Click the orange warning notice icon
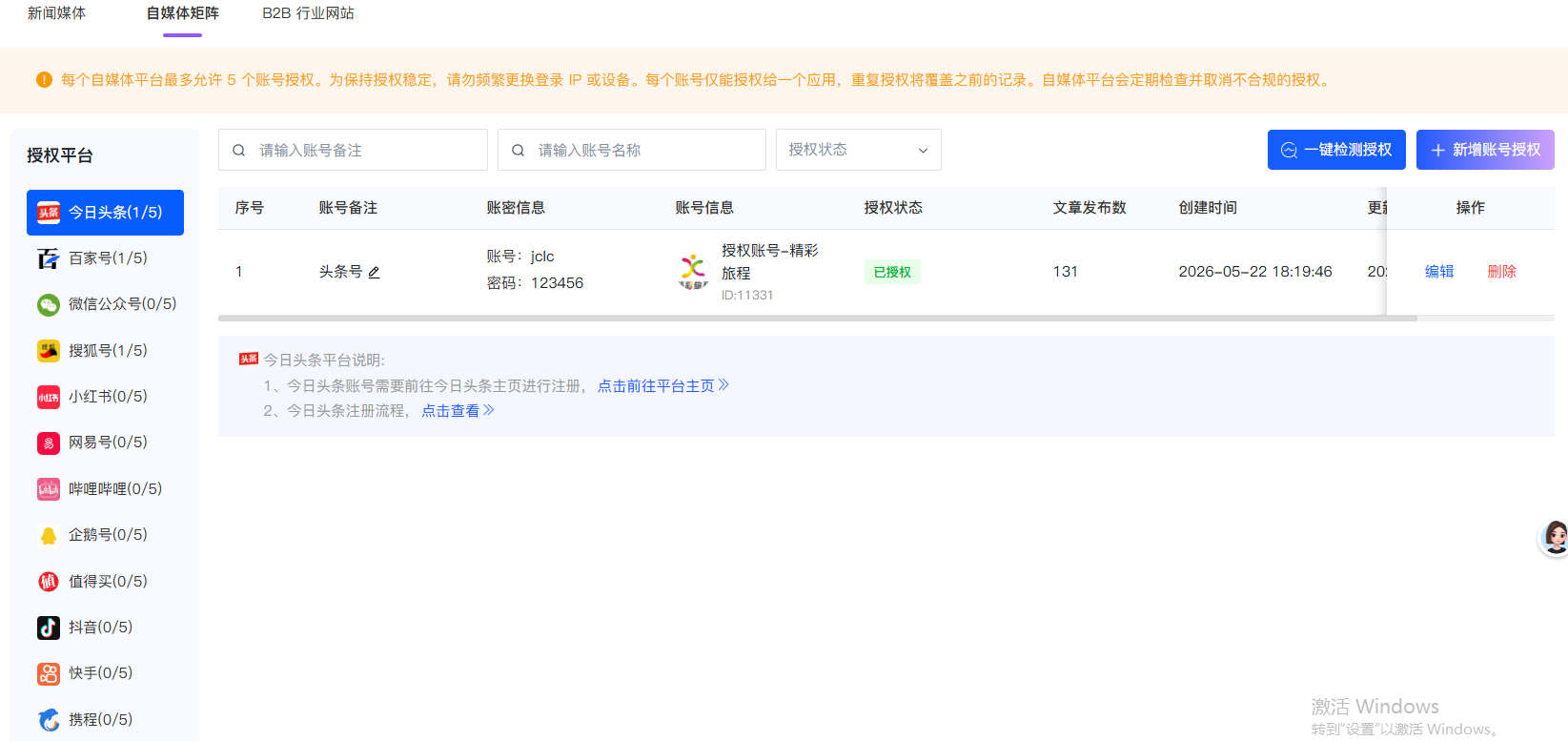Image resolution: width=1568 pixels, height=741 pixels. point(44,80)
